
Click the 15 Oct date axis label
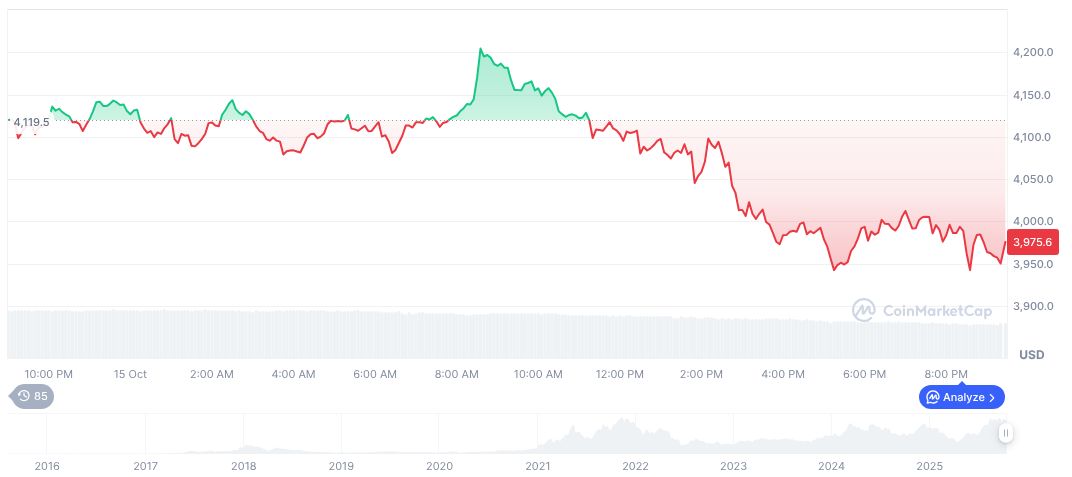point(130,374)
